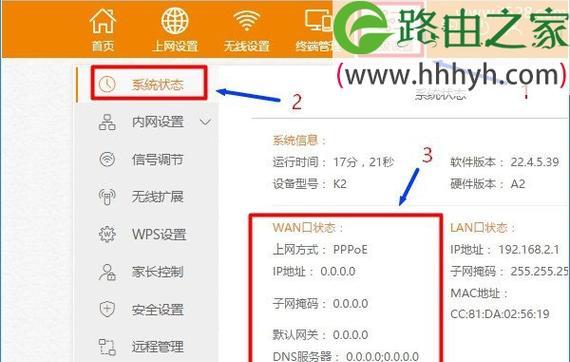Click the 运行时间 label
The image size is (570, 362).
click(x=300, y=162)
